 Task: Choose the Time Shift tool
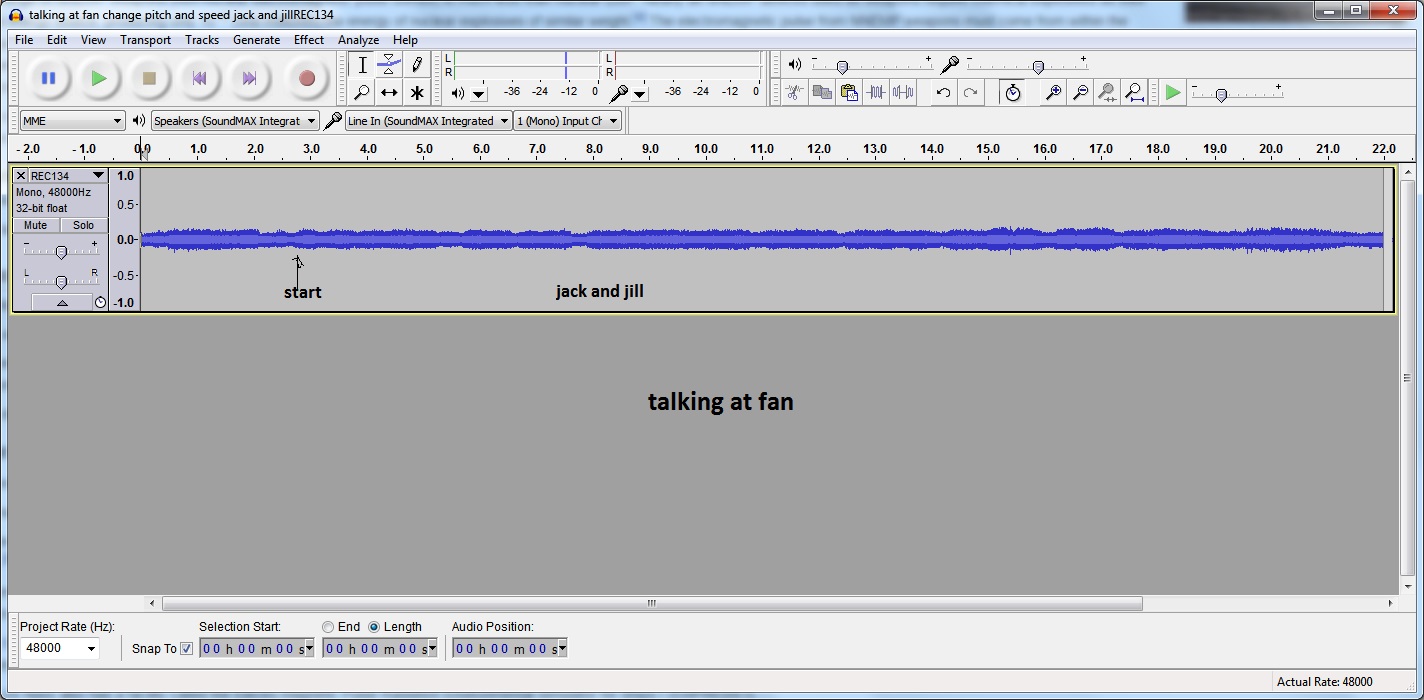click(389, 93)
